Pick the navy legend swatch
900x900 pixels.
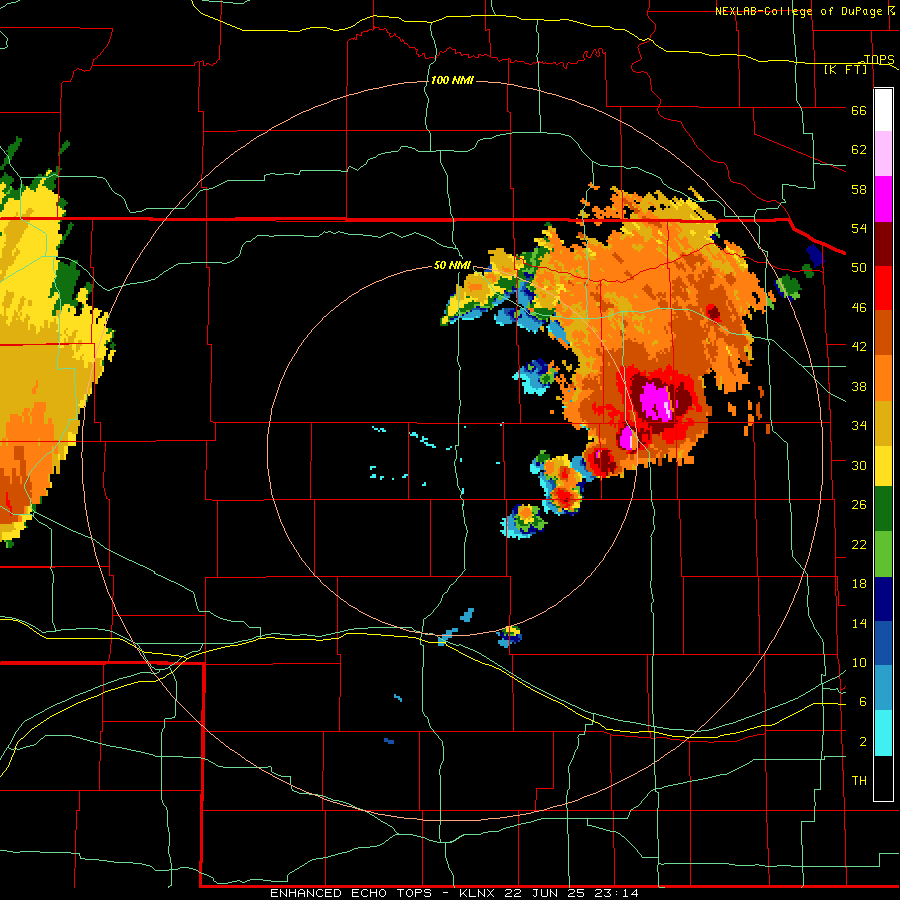click(883, 599)
